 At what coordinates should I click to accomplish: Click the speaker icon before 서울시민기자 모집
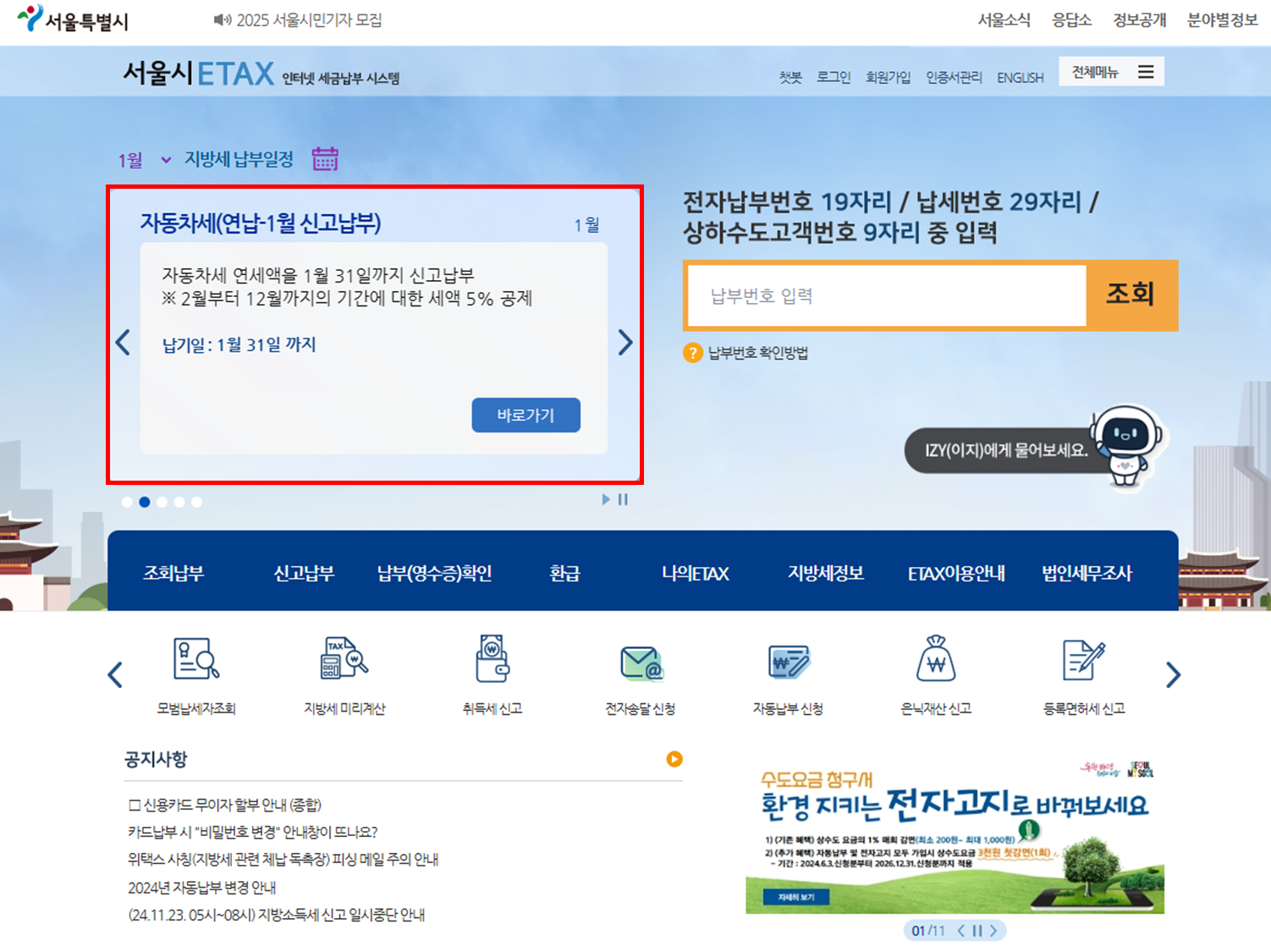(223, 19)
